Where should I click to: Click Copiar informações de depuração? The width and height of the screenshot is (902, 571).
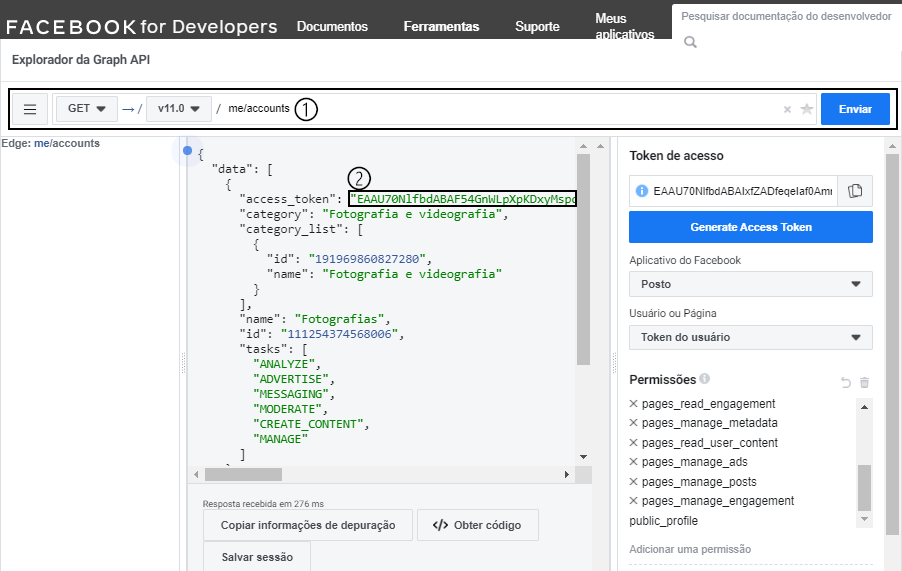(x=308, y=525)
